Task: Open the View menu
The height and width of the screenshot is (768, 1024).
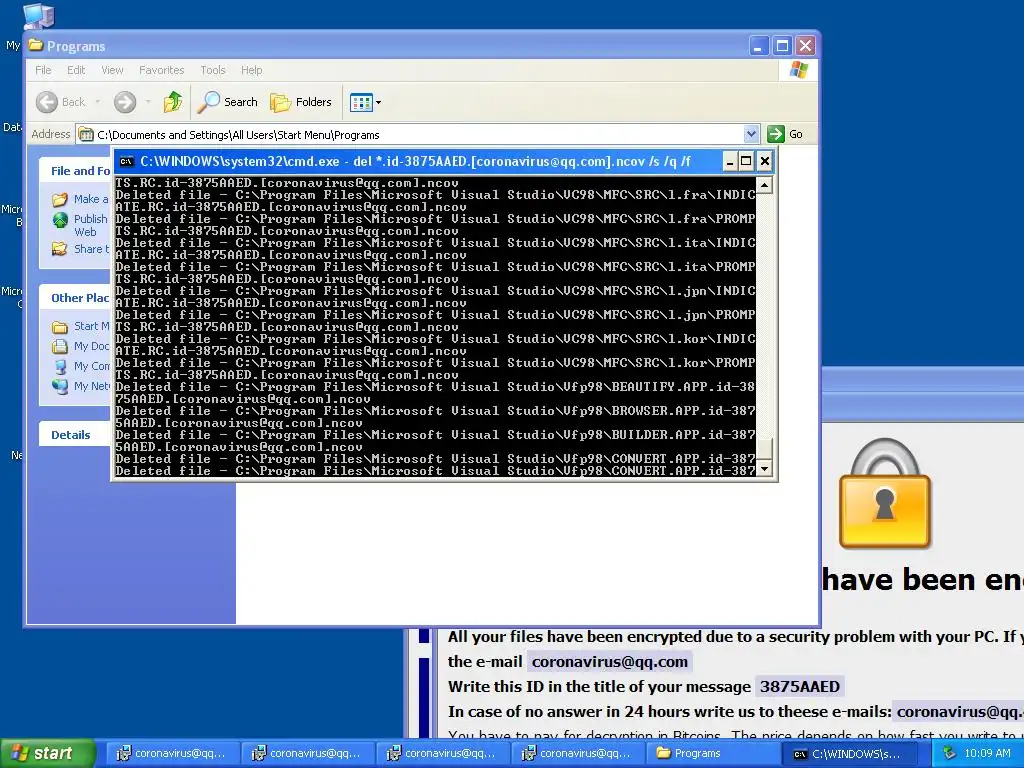Action: [112, 70]
